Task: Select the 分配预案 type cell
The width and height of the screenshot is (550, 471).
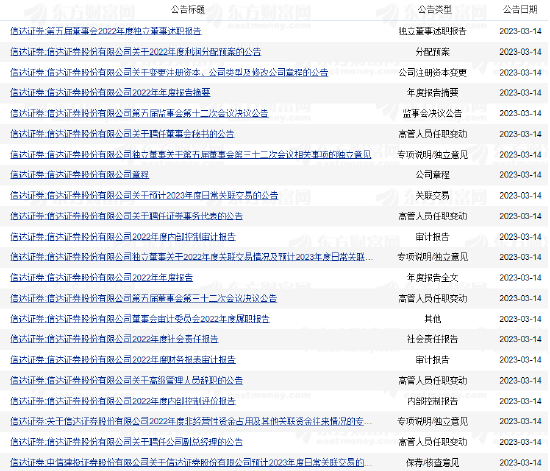Action: point(432,52)
